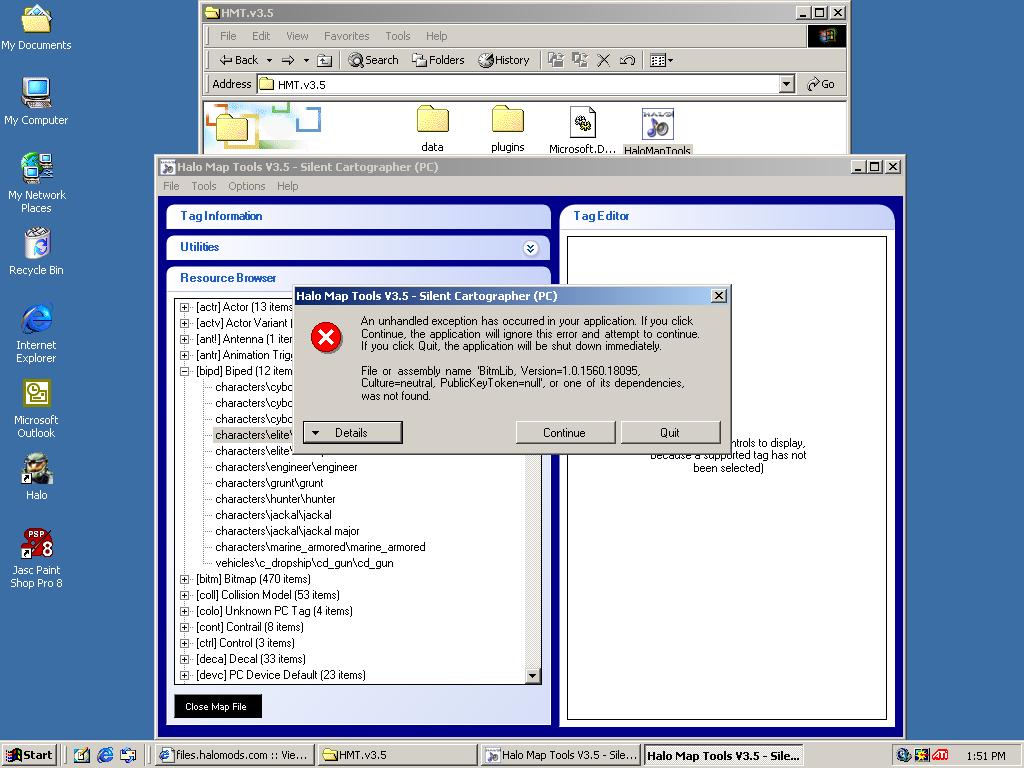Select the Jasc Paint Shop Pro 8 shortcut
The height and width of the screenshot is (768, 1024).
pos(36,558)
